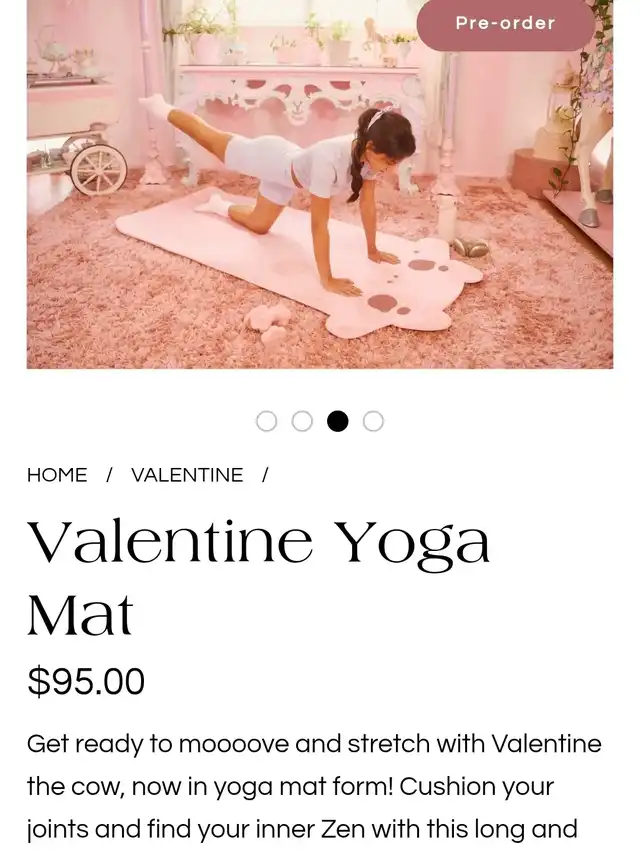Click the trailing slash after VALENTINE
The image size is (640, 853).
point(265,475)
